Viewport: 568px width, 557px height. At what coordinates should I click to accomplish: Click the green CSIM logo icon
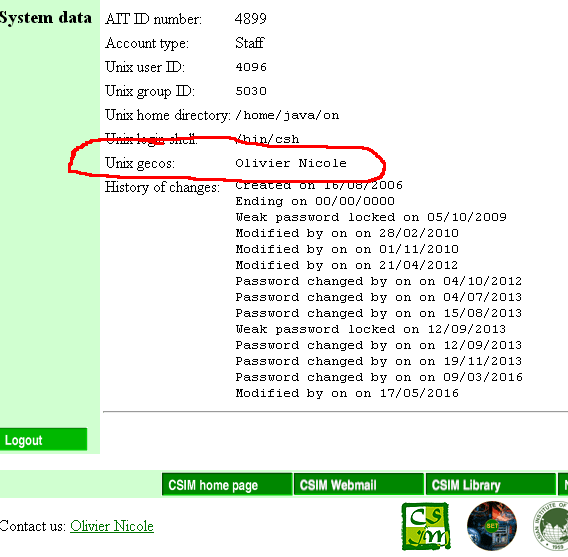pyautogui.click(x=426, y=527)
